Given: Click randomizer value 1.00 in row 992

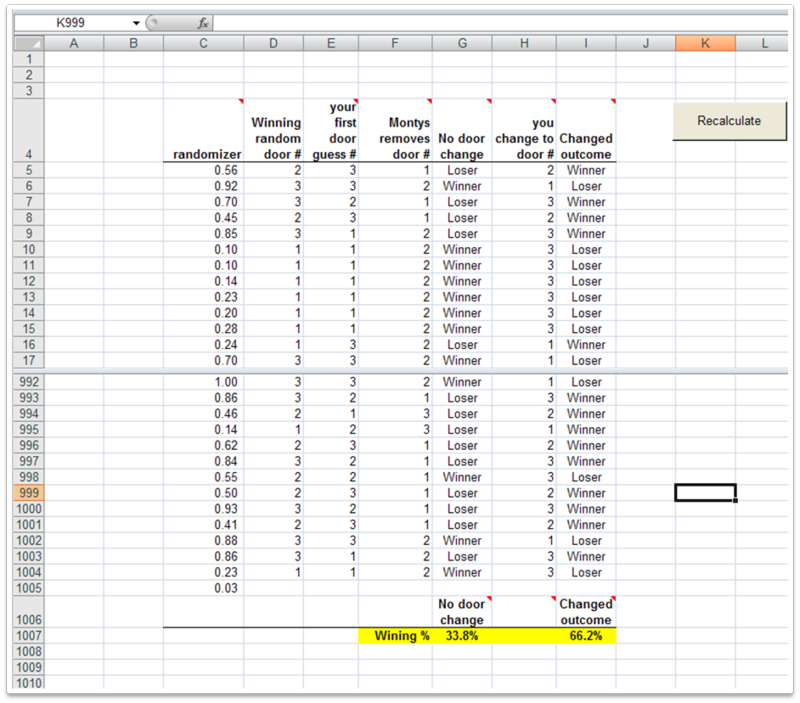Looking at the screenshot, I should [204, 382].
